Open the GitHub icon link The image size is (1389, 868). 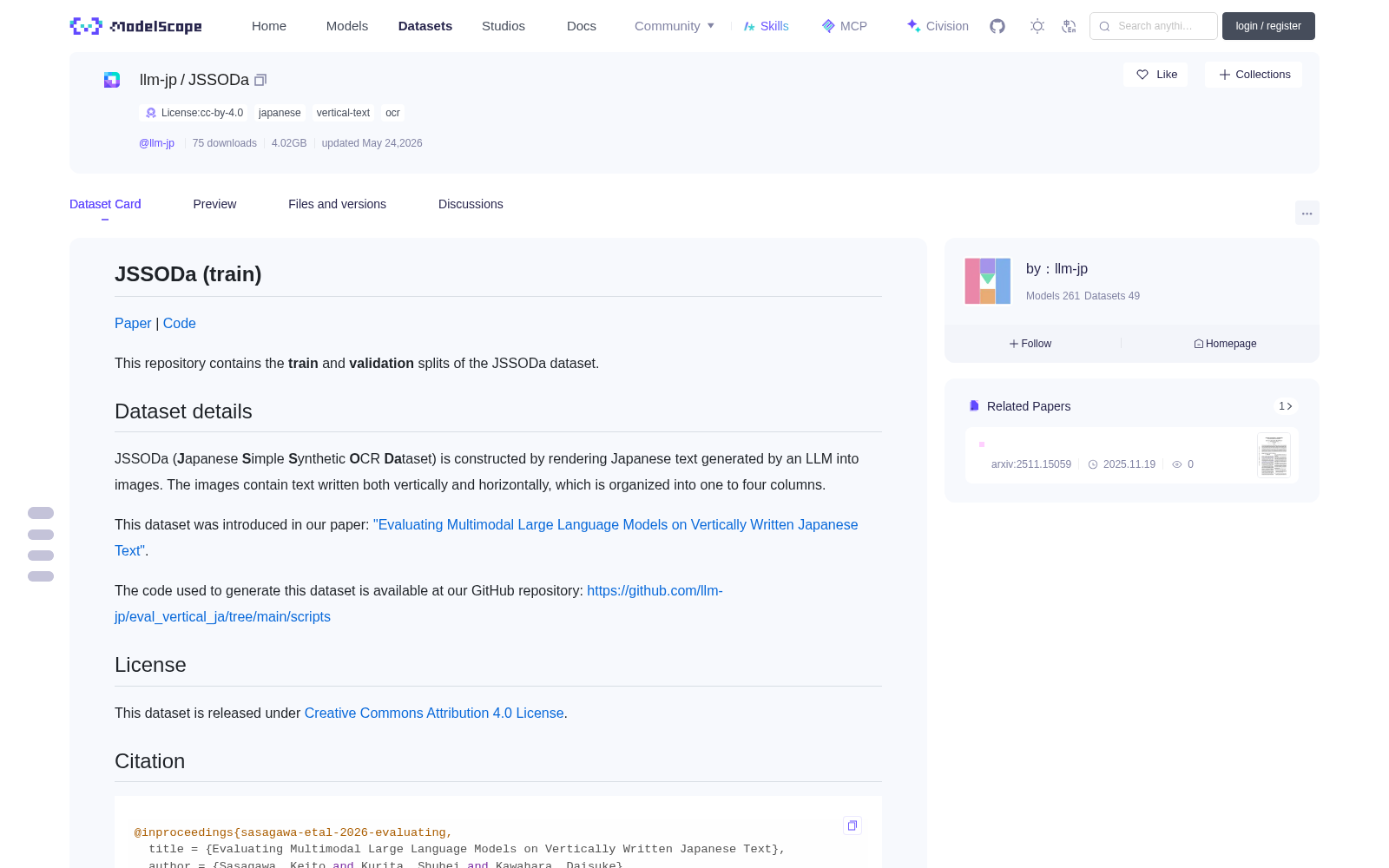[997, 26]
